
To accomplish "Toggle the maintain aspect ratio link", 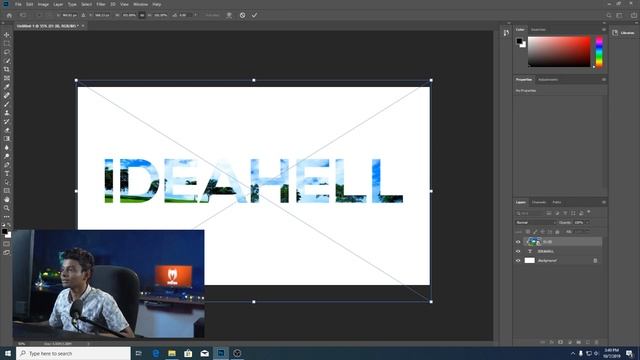I will tap(142, 15).
